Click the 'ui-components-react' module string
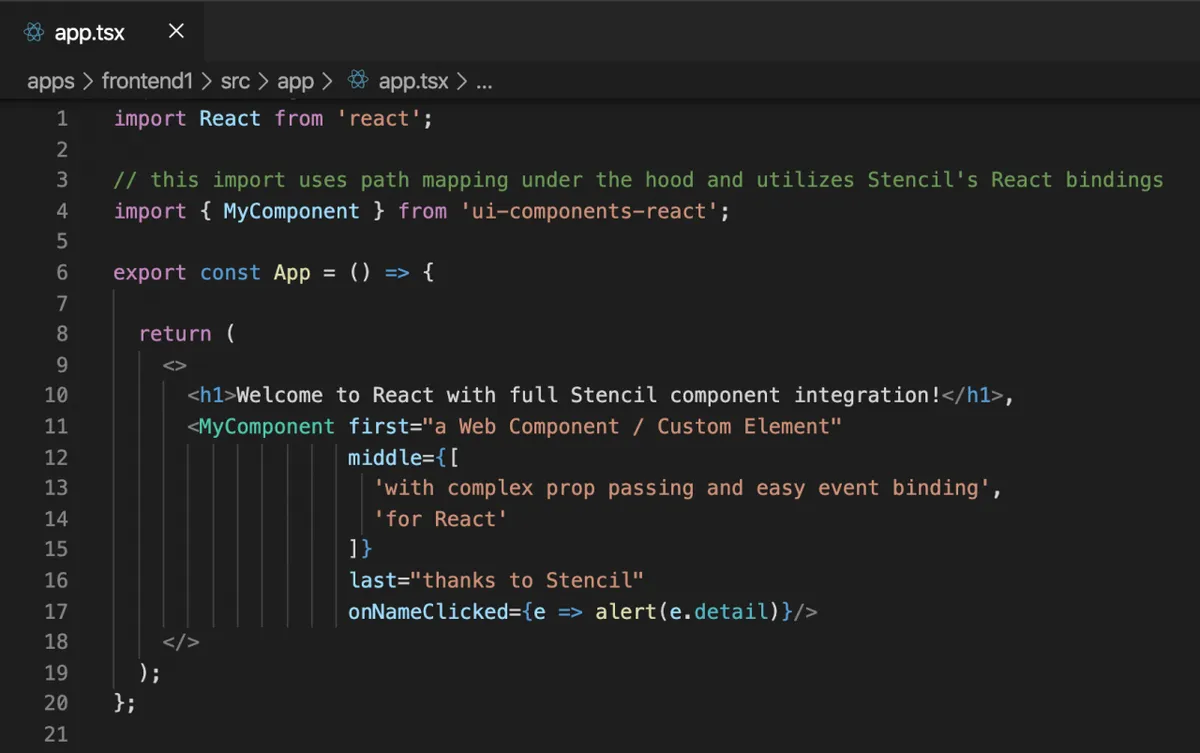Viewport: 1200px width, 753px height. (x=590, y=211)
